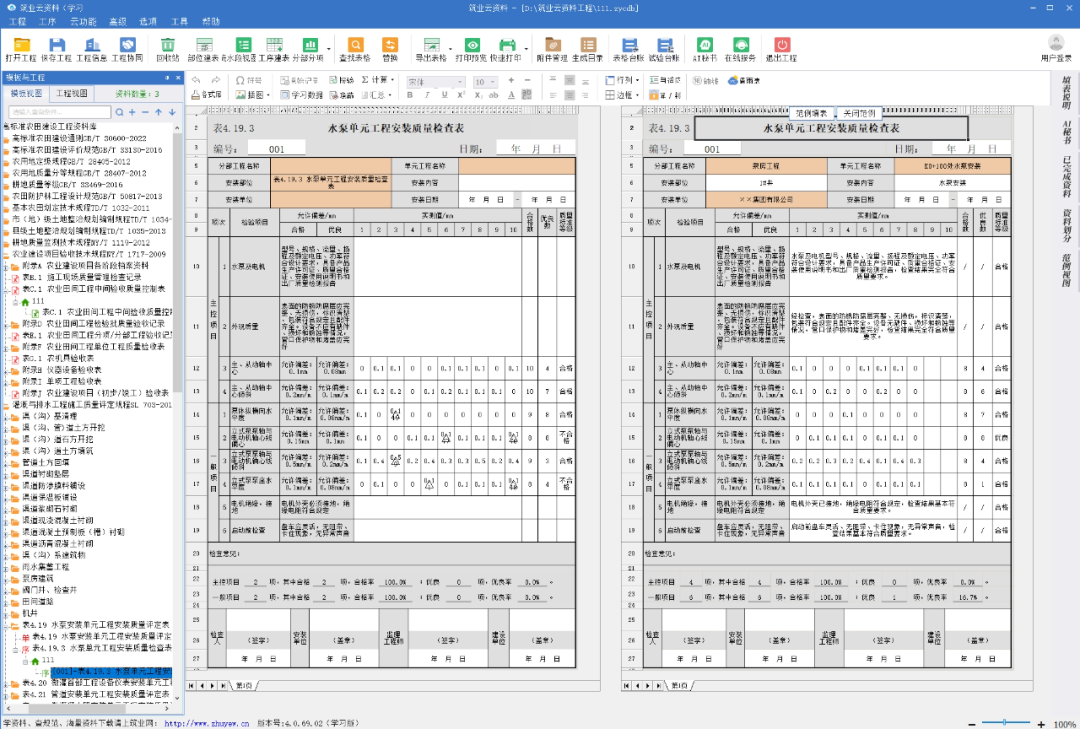Click the 替换 replace icon
The image size is (1080, 729).
coord(390,50)
